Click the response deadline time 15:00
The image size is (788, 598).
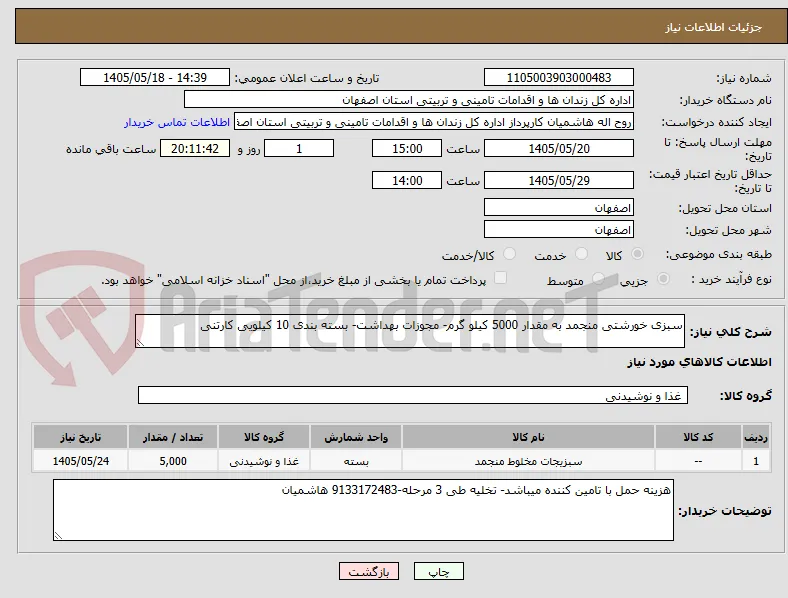click(x=407, y=148)
